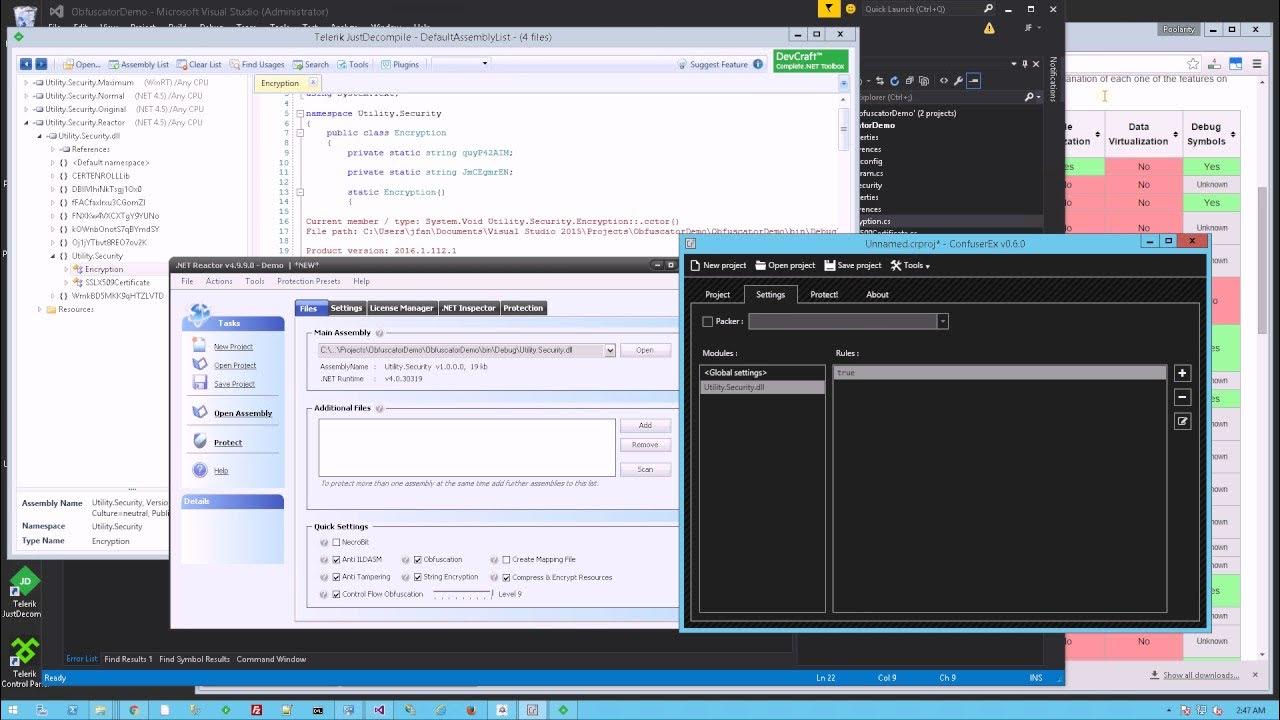1280x720 pixels.
Task: Open the Assembly List in JustDecompile
Action: (138, 64)
